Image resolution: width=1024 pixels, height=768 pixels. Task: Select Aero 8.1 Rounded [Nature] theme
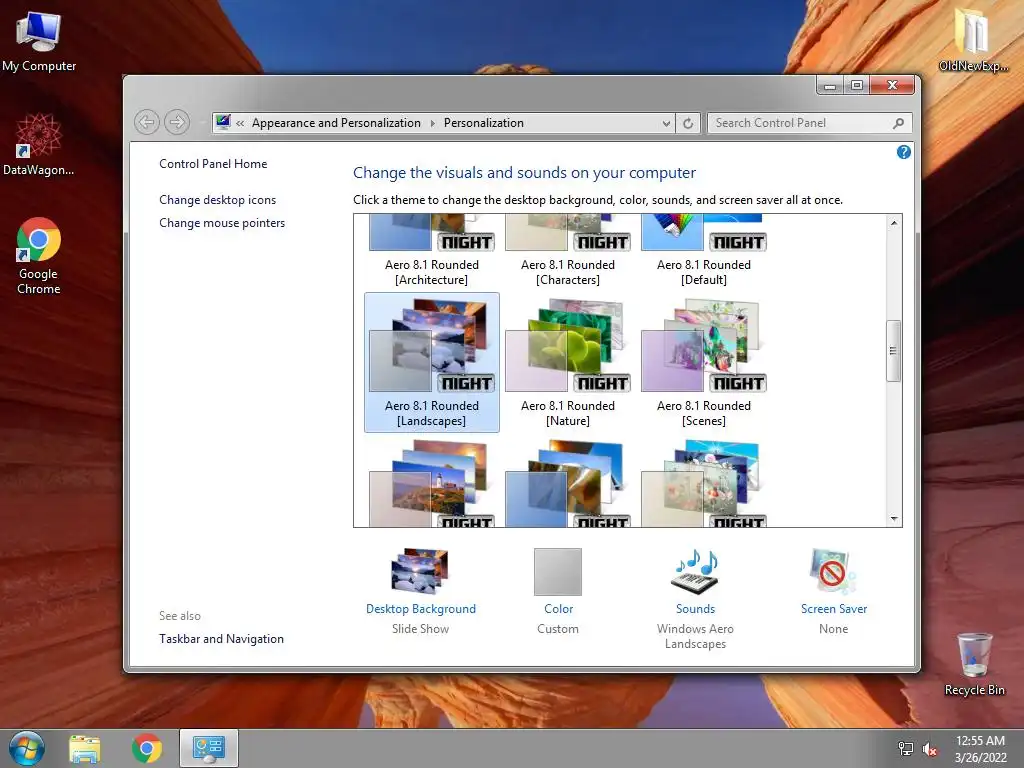pyautogui.click(x=568, y=362)
